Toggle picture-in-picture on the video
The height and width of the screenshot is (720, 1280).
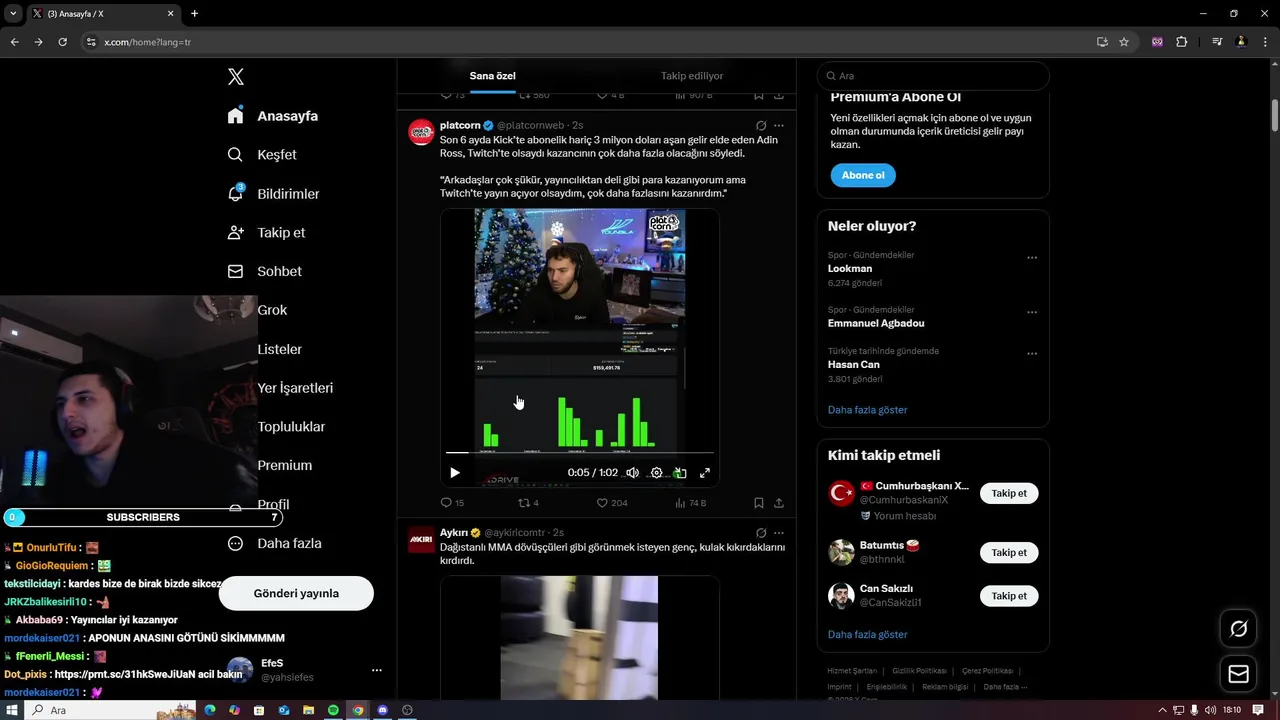tap(680, 473)
